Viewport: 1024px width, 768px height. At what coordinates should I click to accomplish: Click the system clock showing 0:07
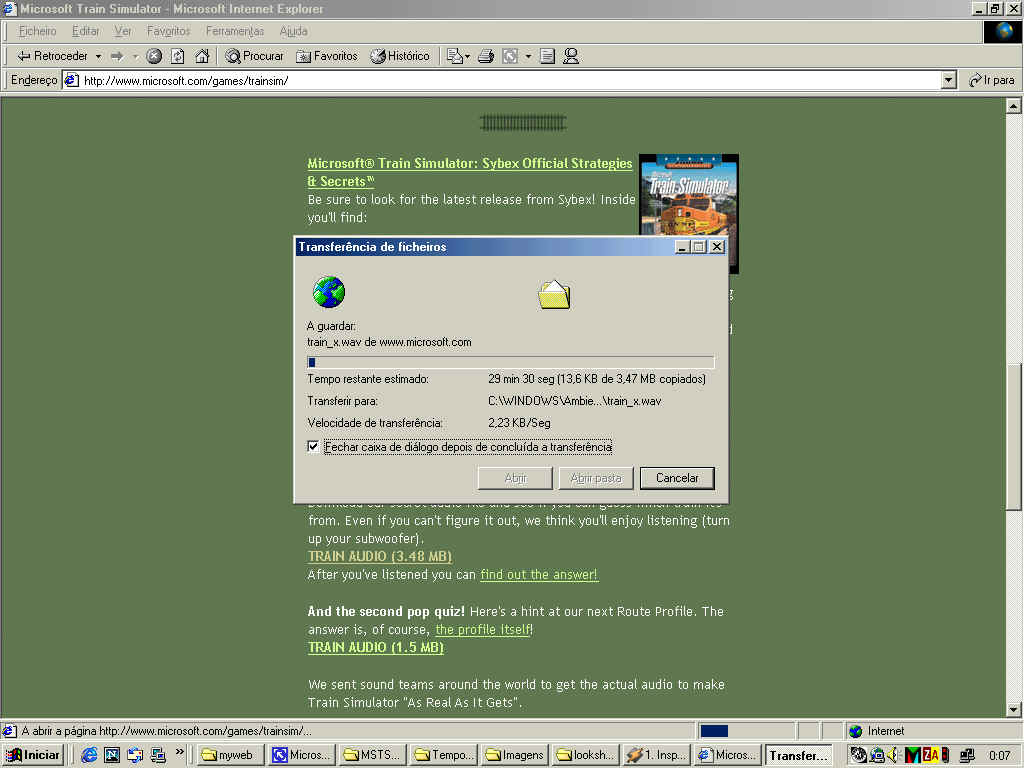[x=999, y=756]
